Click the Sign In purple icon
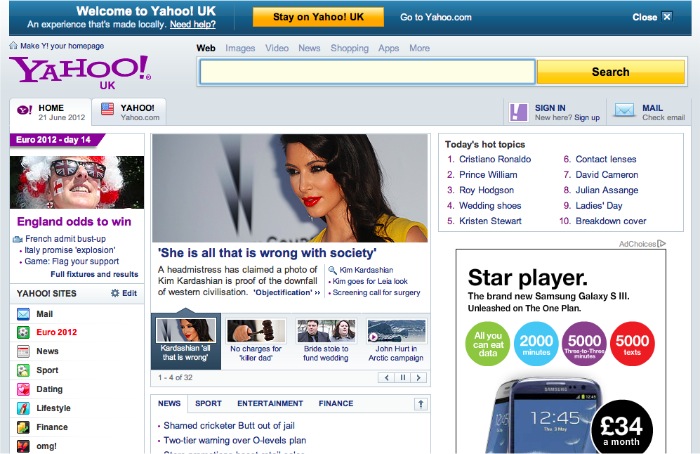Image resolution: width=700 pixels, height=454 pixels. pyautogui.click(x=517, y=112)
